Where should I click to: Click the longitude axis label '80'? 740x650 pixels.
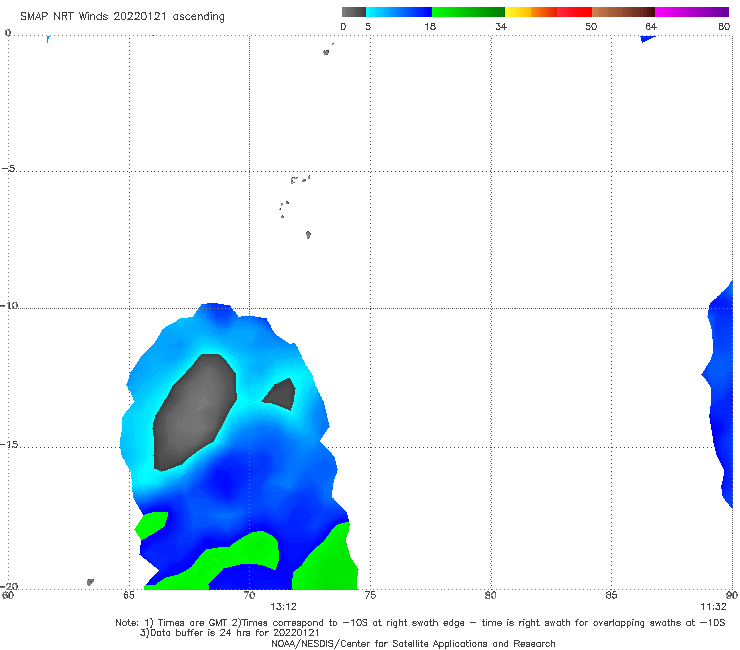coord(491,595)
